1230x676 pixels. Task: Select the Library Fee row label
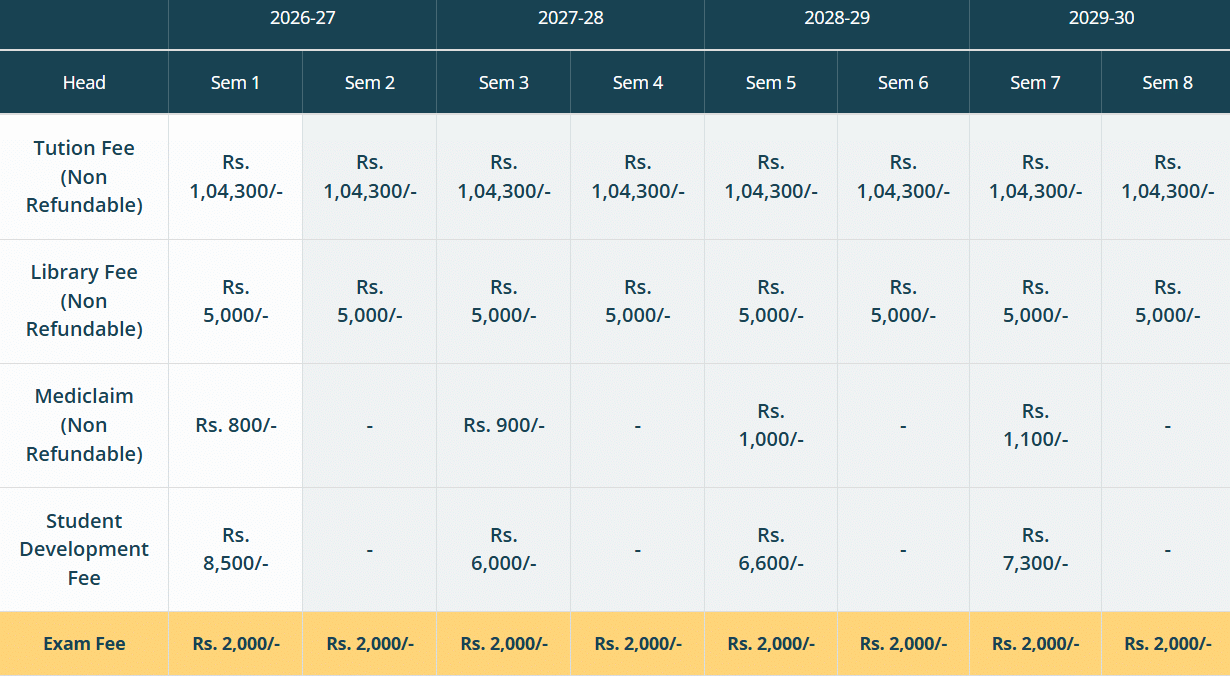[x=84, y=301]
